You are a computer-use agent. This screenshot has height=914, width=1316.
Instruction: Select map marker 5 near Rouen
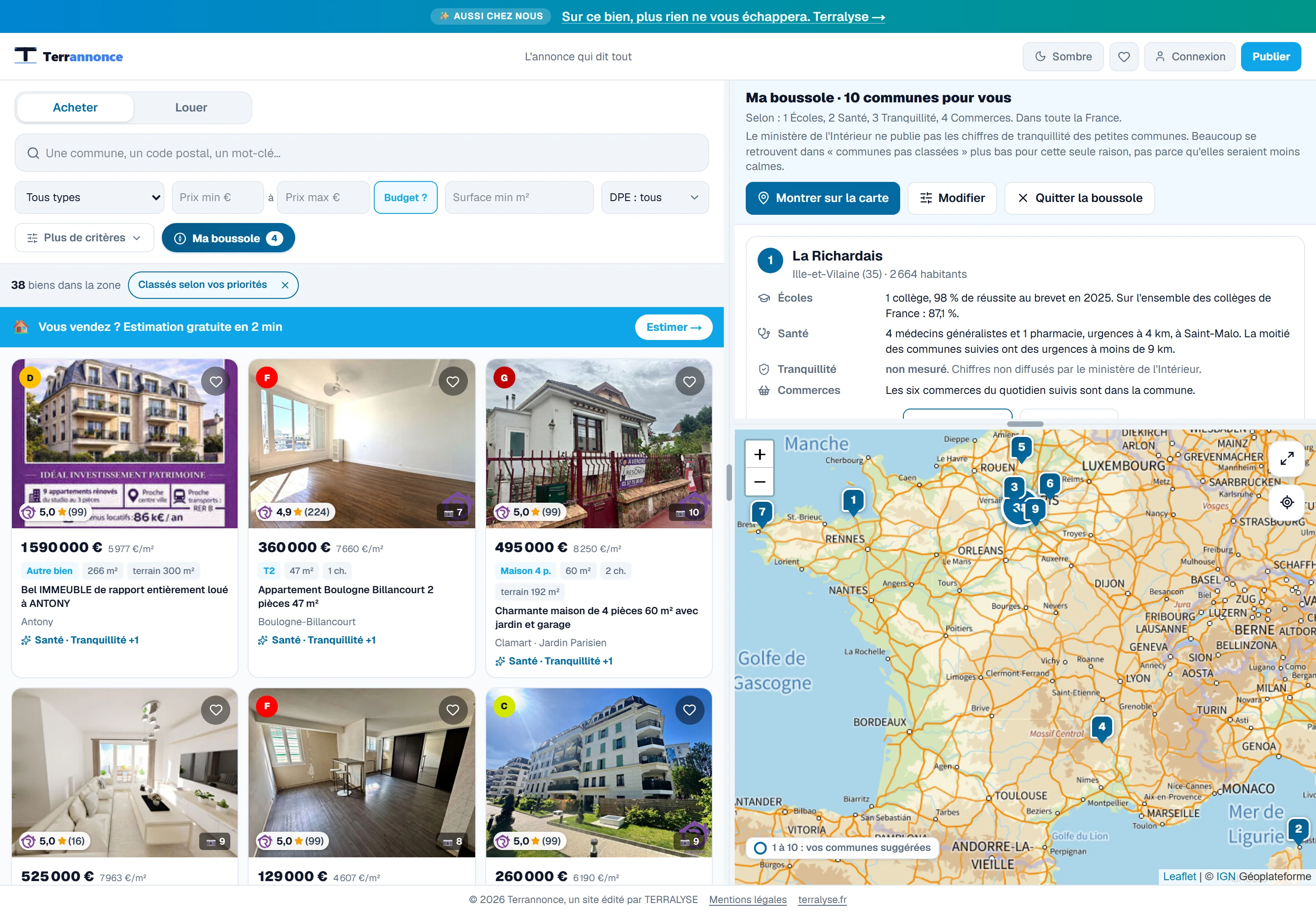pos(1021,448)
